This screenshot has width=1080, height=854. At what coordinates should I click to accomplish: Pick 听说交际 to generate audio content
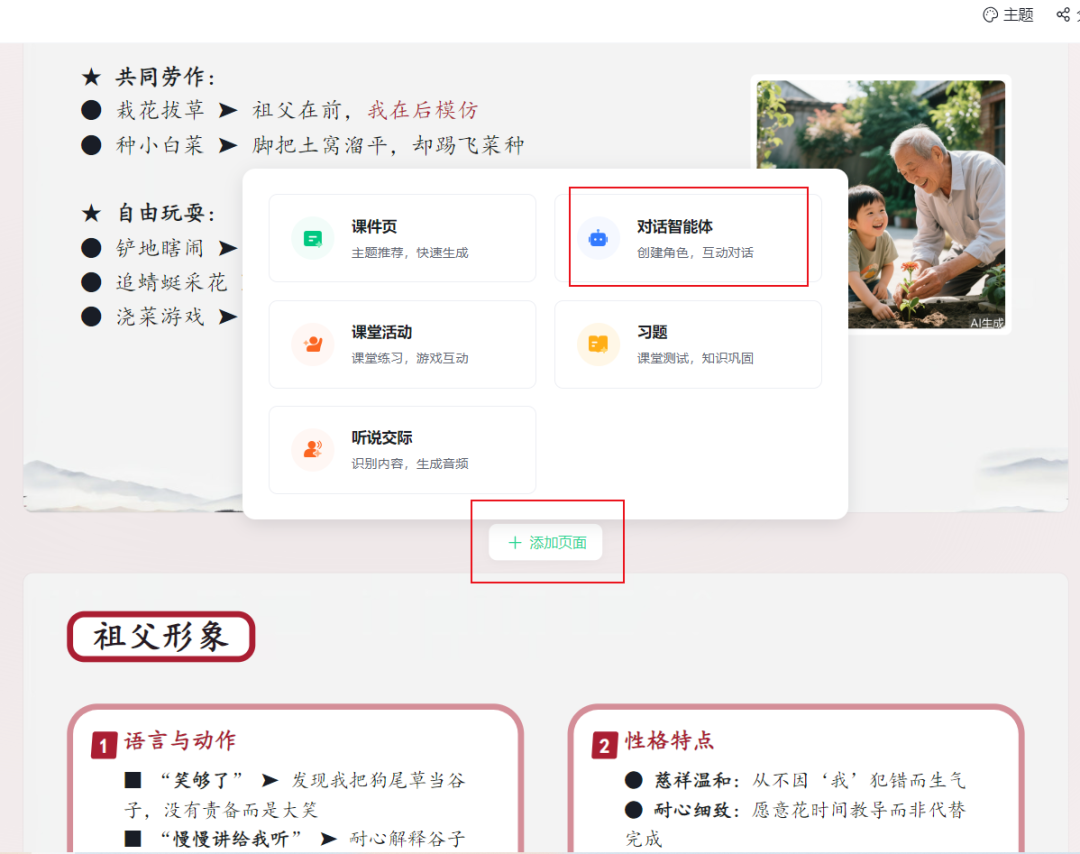pos(402,450)
